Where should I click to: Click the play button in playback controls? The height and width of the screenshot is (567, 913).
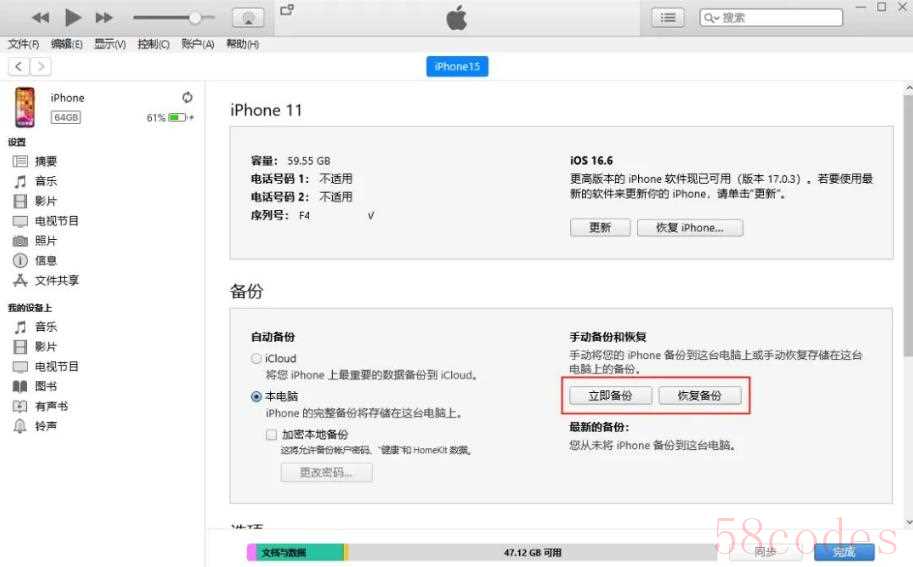click(73, 17)
